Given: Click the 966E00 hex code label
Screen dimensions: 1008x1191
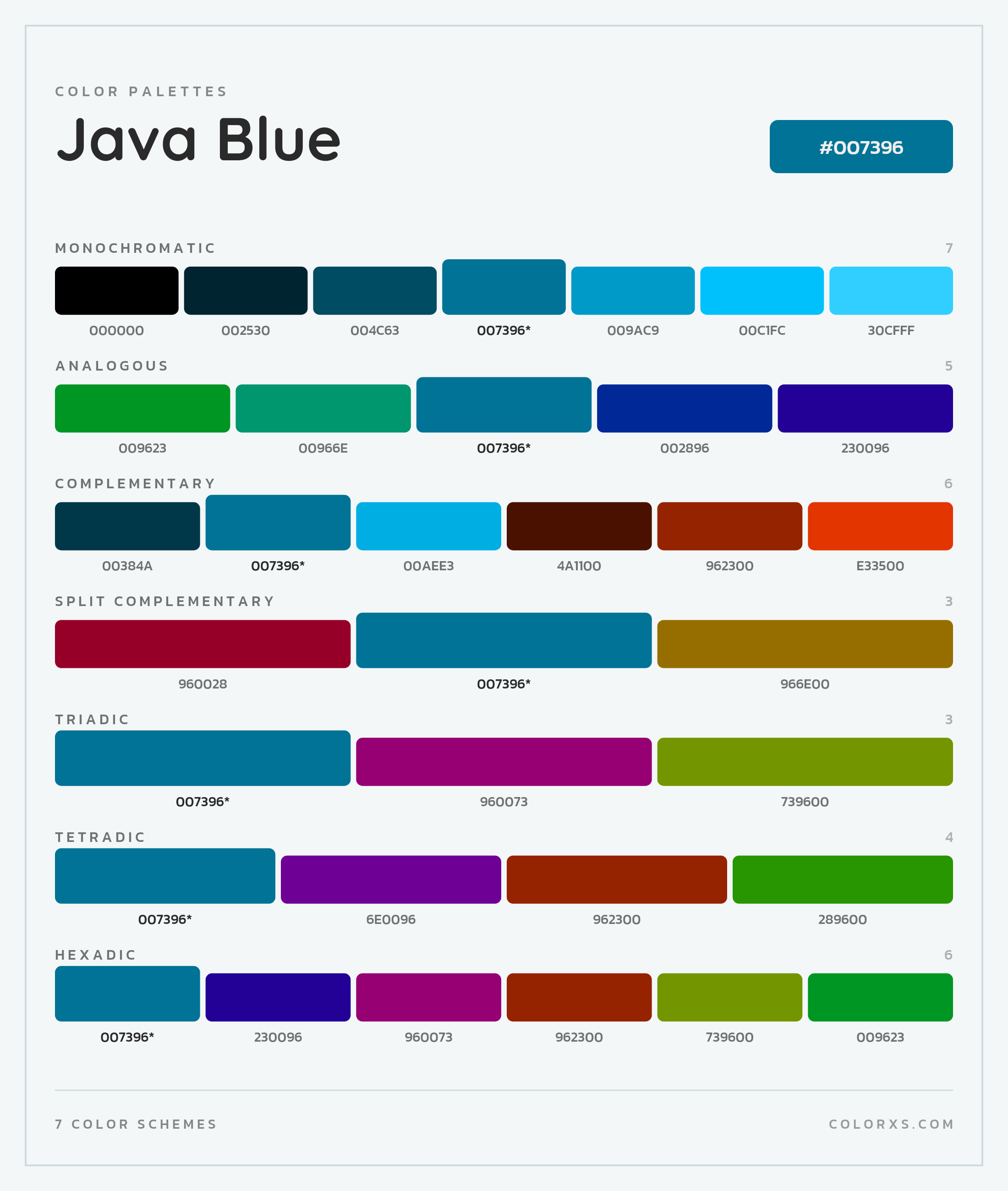Looking at the screenshot, I should (805, 684).
